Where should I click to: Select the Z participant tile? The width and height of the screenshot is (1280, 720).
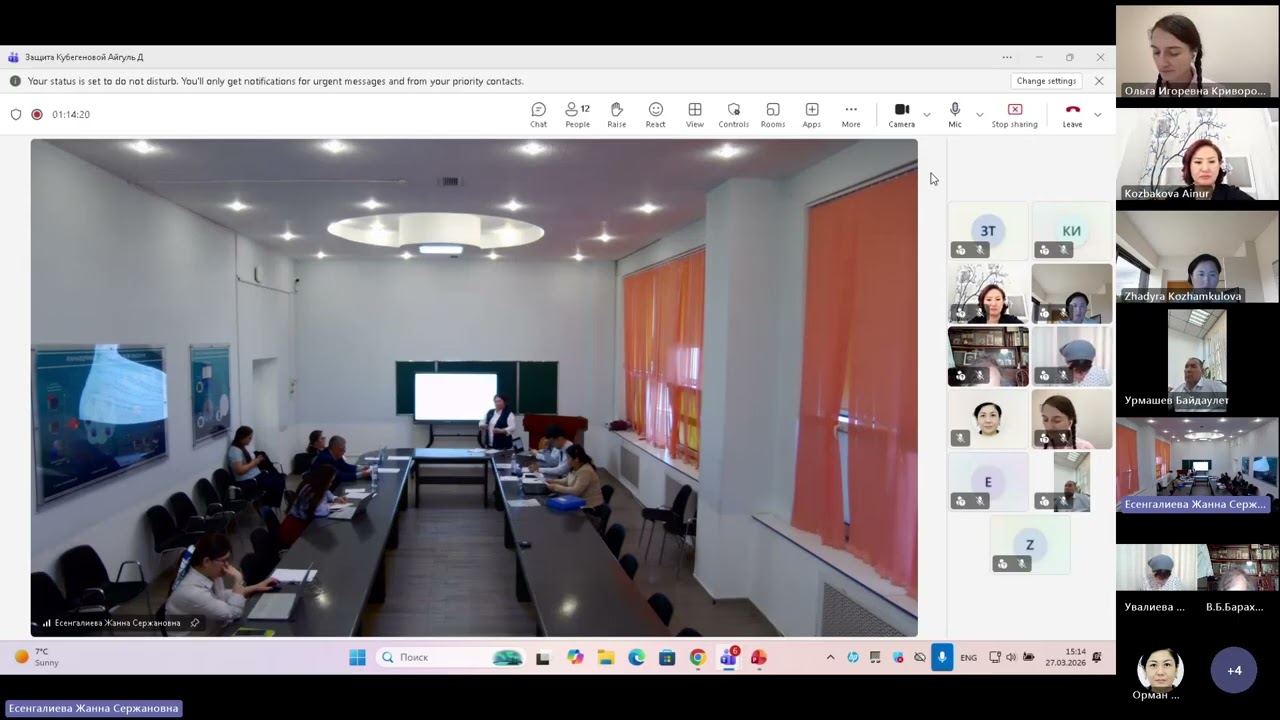tap(1030, 545)
